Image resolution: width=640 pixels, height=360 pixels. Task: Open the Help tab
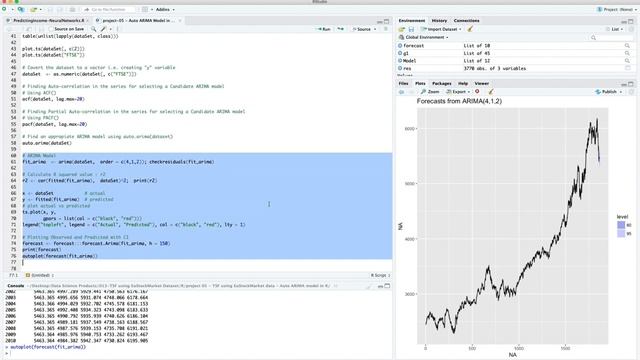click(462, 83)
